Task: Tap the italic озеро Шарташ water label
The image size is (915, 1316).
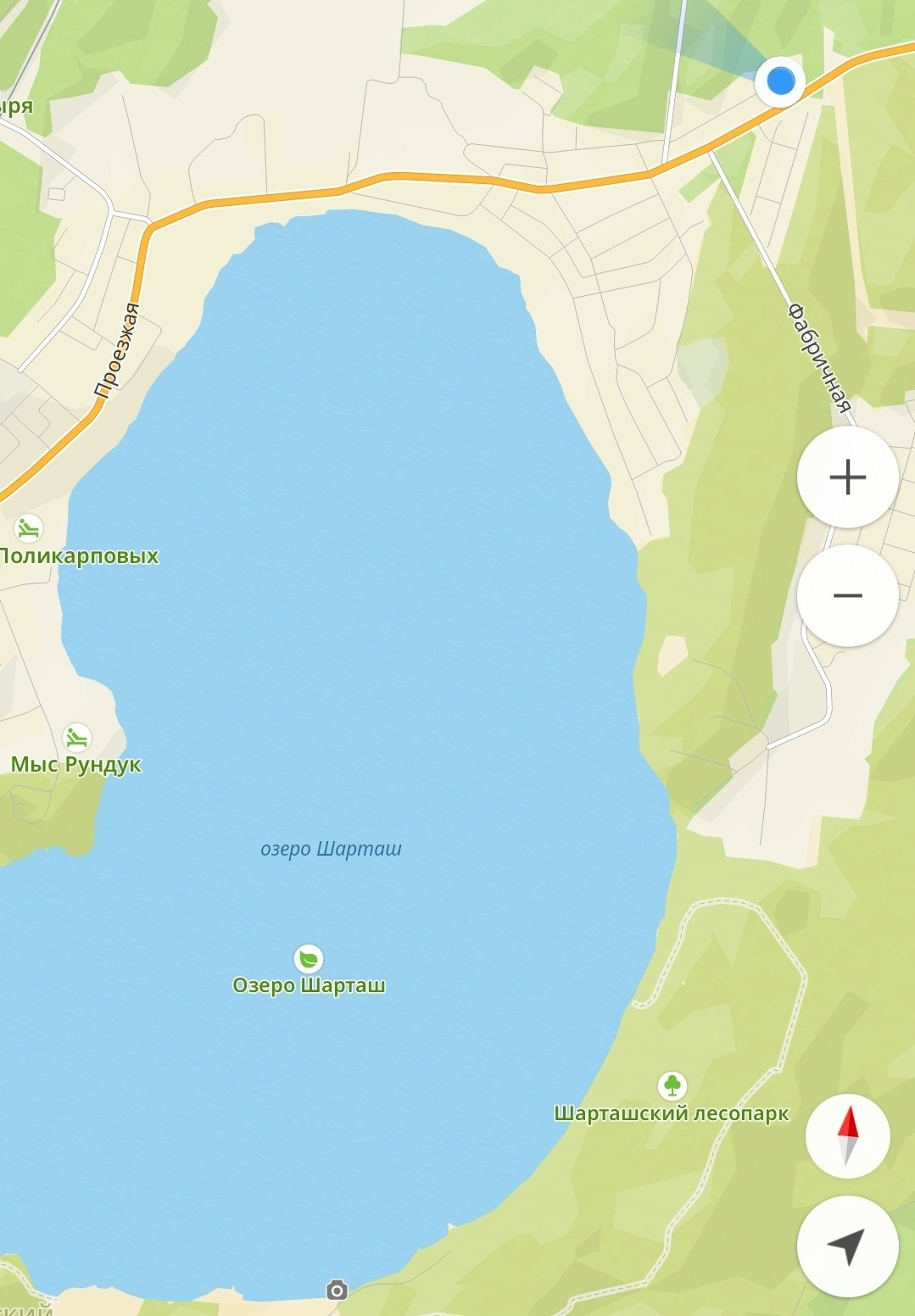Action: click(x=331, y=849)
